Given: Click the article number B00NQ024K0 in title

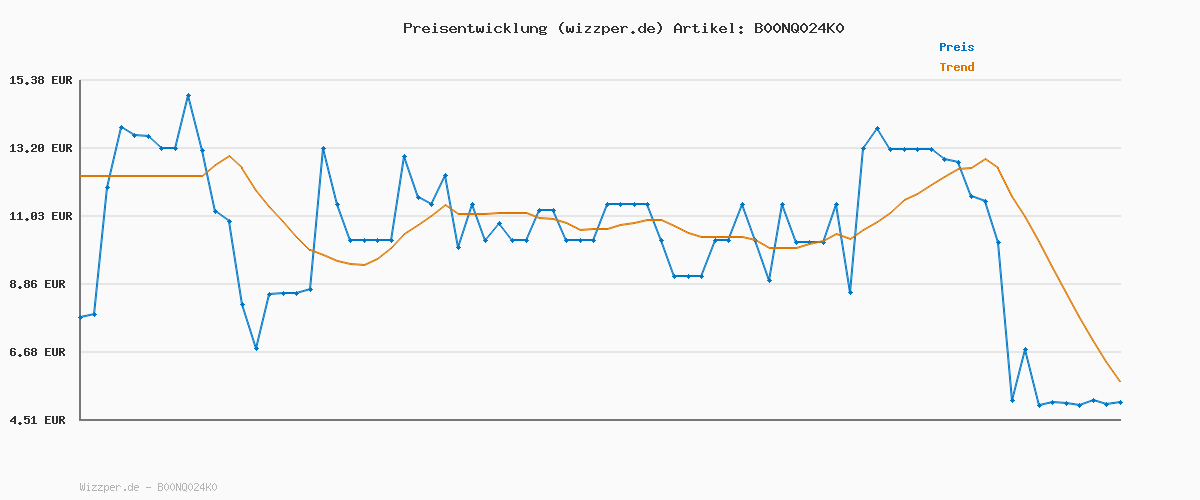Looking at the screenshot, I should 799,28.
